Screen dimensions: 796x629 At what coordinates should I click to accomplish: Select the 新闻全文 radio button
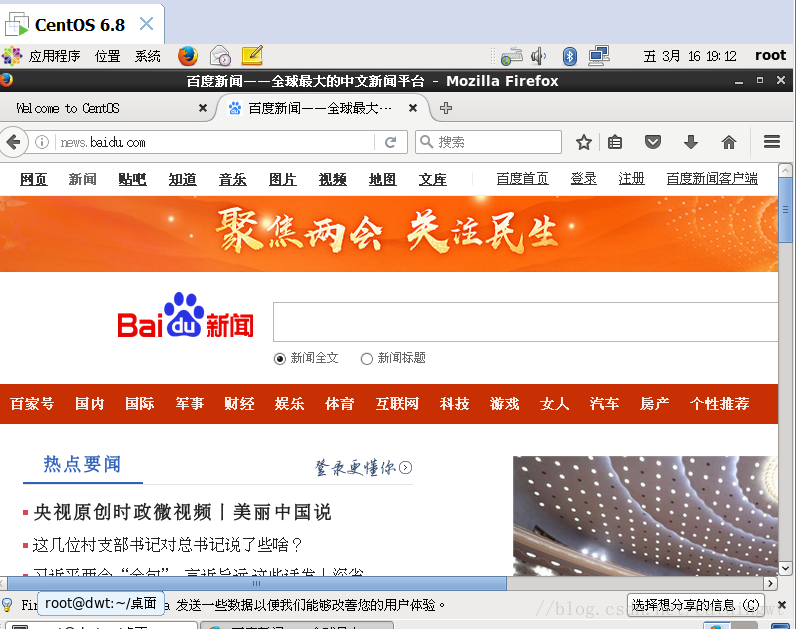(x=279, y=359)
